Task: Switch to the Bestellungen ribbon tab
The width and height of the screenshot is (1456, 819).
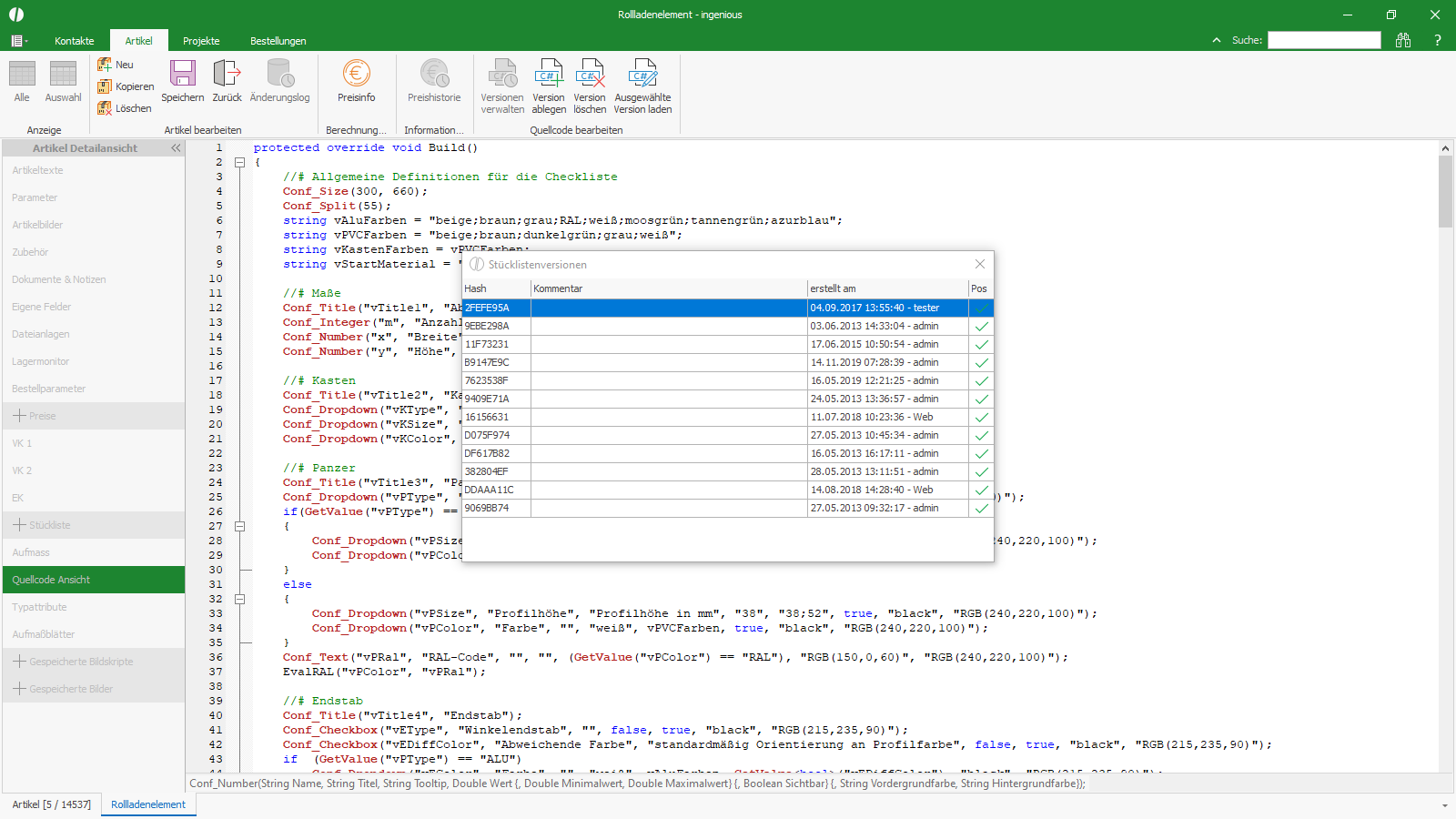Action: tap(278, 41)
